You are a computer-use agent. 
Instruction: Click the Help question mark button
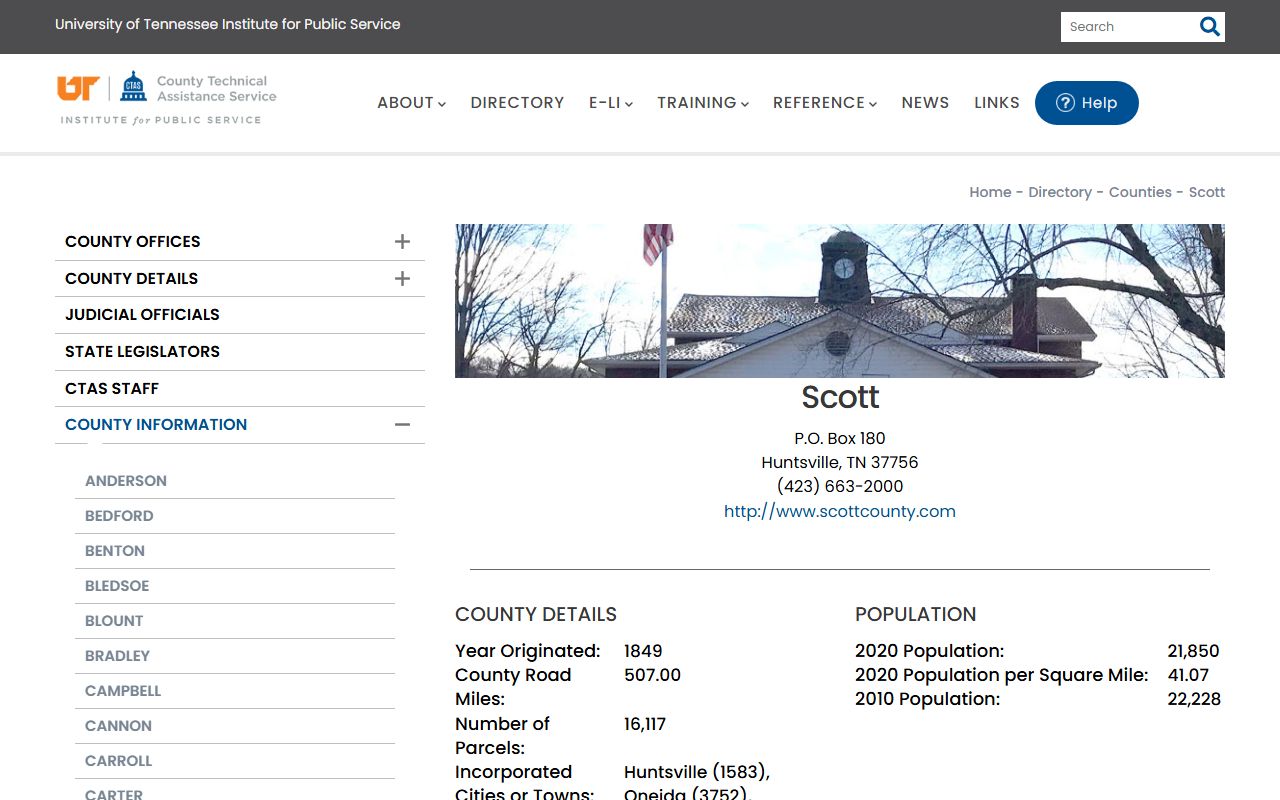pos(1086,103)
